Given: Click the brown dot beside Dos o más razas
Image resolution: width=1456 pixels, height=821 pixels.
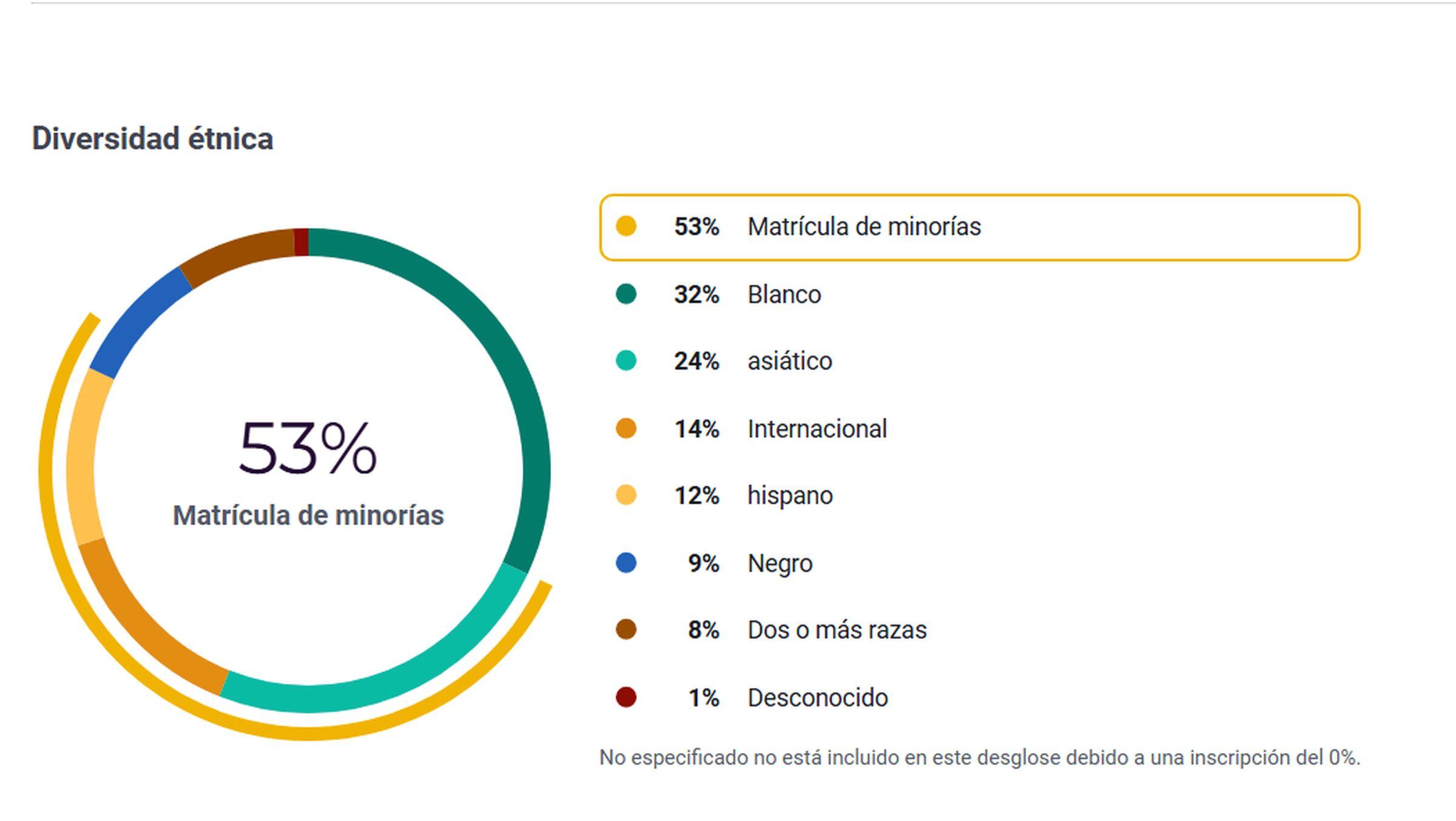Looking at the screenshot, I should pyautogui.click(x=625, y=630).
